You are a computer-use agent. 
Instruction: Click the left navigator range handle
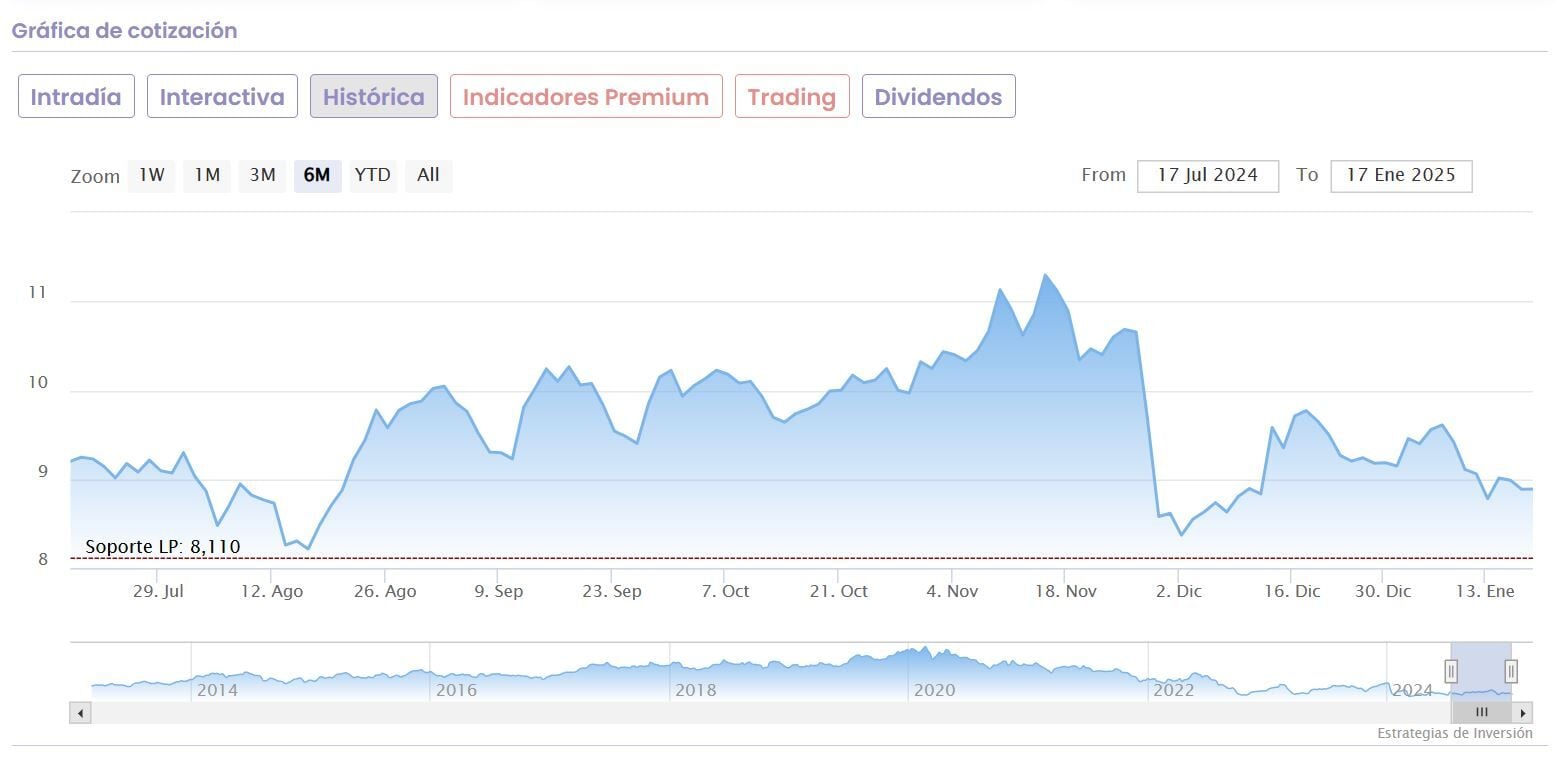[1451, 671]
